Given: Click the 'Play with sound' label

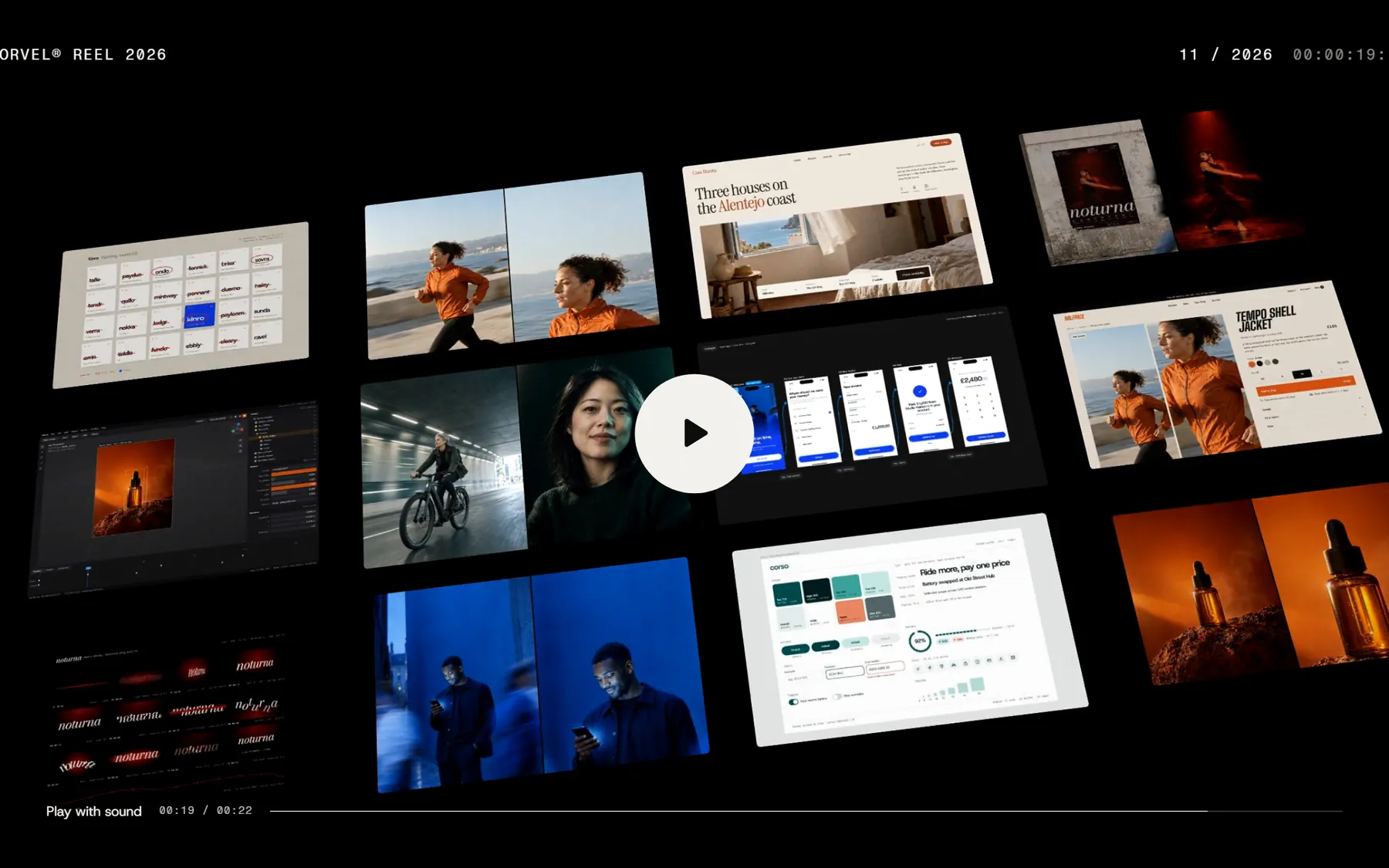Looking at the screenshot, I should tap(94, 811).
